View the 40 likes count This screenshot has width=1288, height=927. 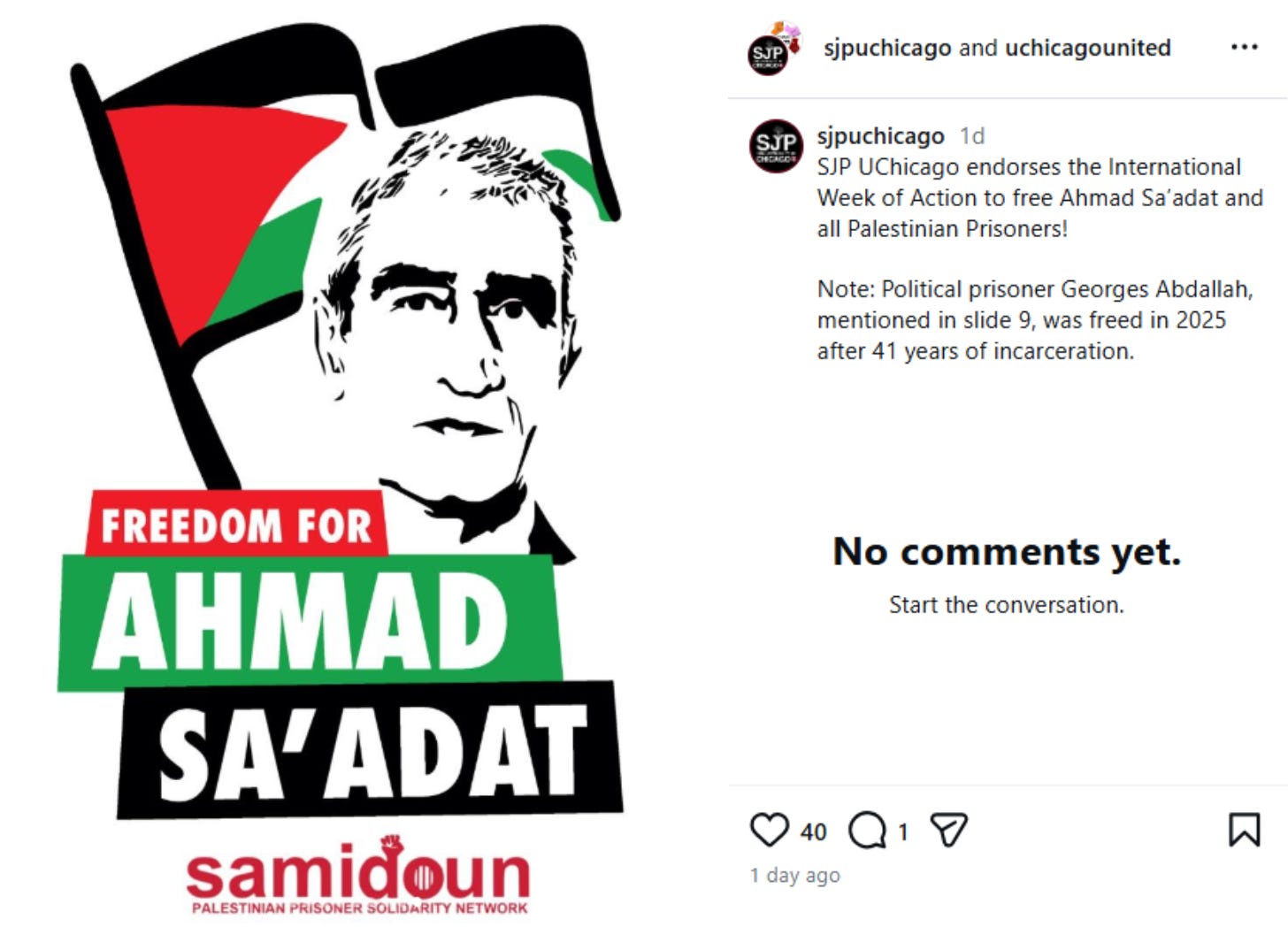[x=813, y=831]
